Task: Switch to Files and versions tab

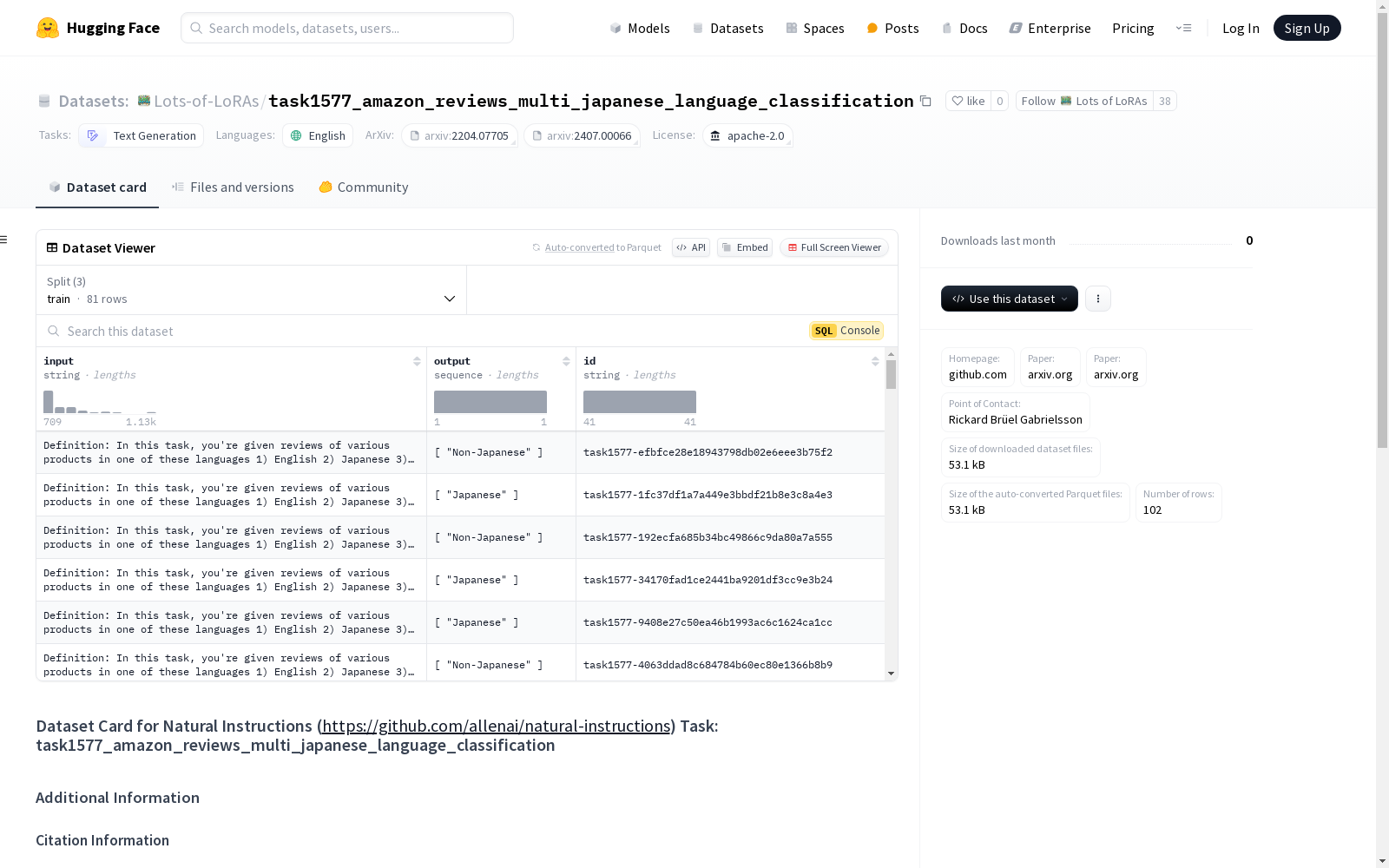Action: pos(233,187)
